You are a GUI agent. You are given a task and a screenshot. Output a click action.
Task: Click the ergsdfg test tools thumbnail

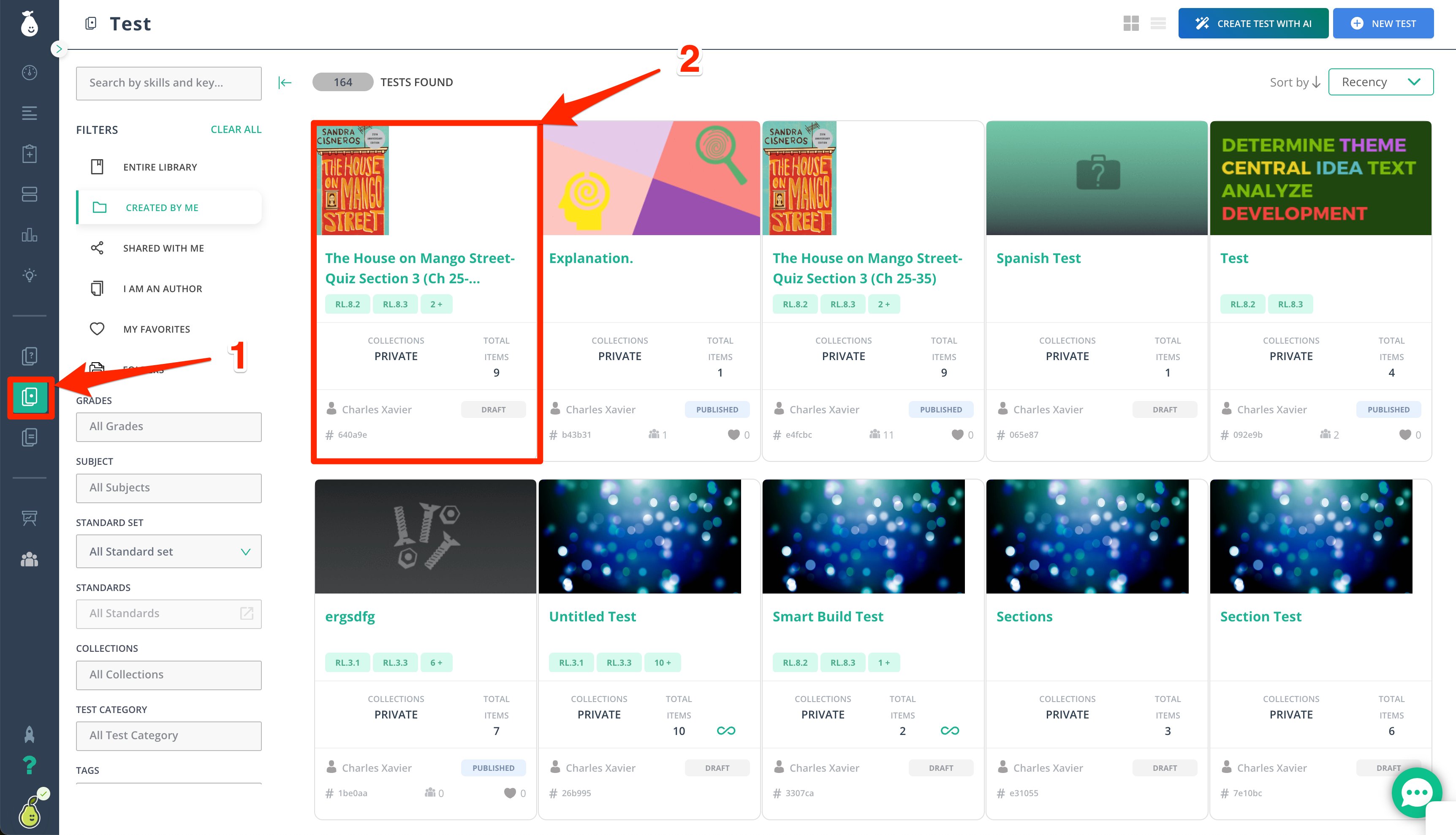[425, 536]
